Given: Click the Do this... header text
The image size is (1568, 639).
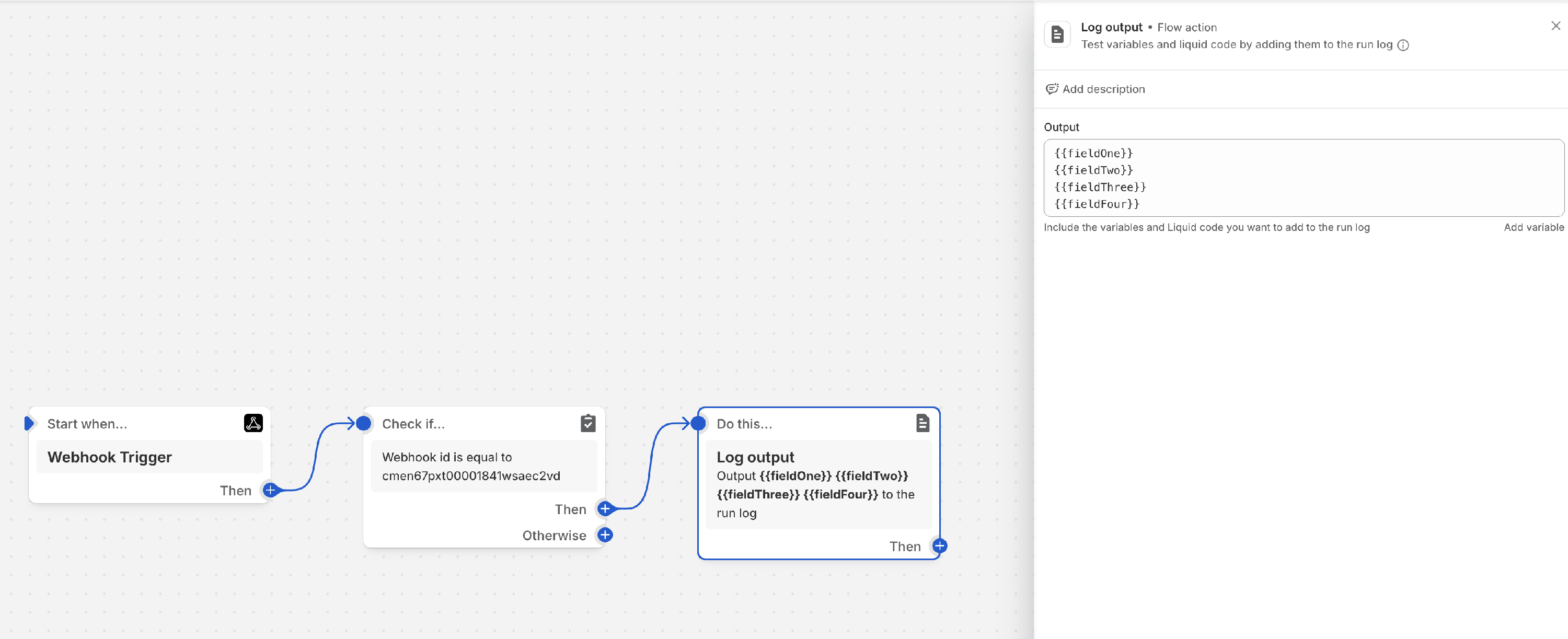Looking at the screenshot, I should point(744,424).
